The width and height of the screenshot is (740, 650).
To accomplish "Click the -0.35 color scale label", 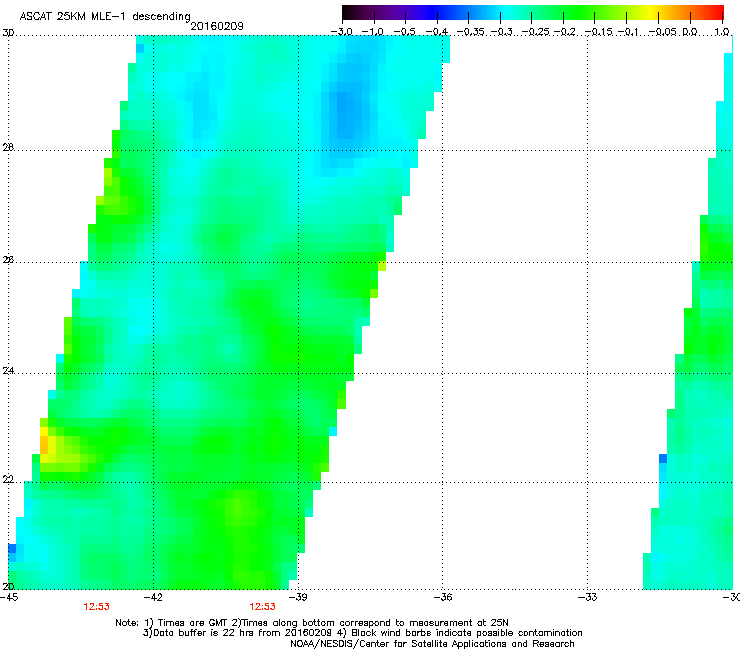I will click(471, 32).
